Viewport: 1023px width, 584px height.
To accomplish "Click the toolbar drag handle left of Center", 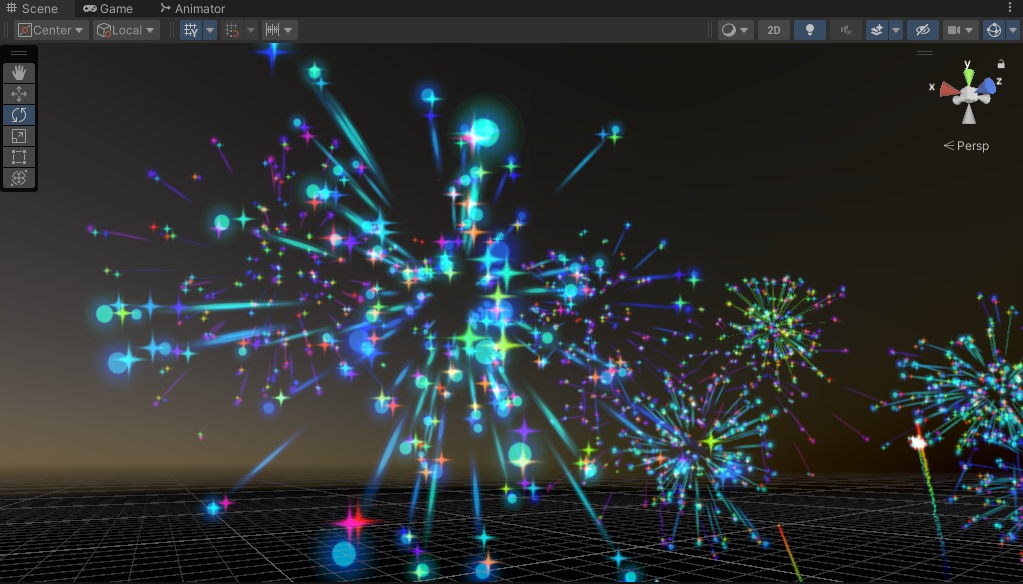I will click(7, 30).
